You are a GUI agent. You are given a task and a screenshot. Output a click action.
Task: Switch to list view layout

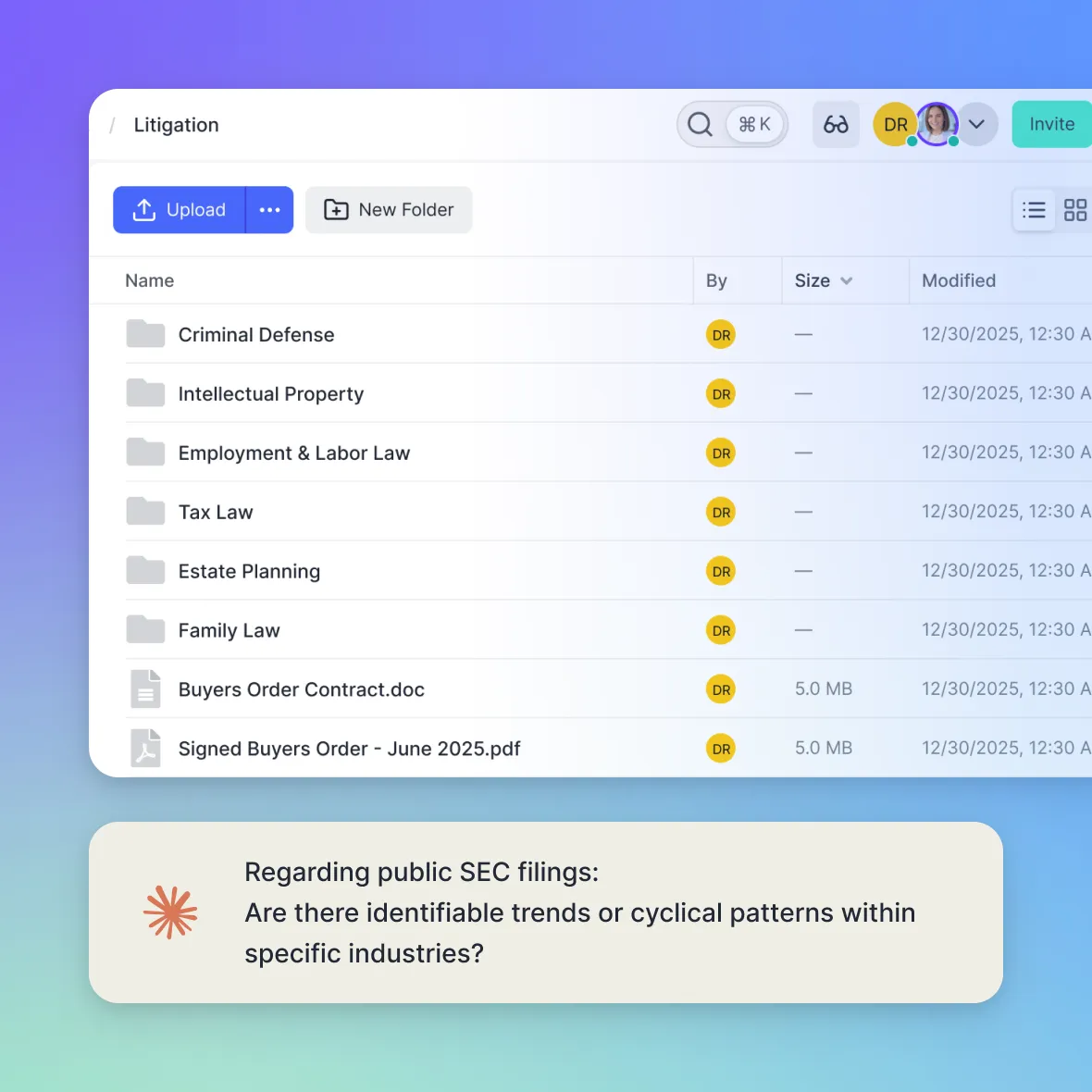coord(1034,211)
